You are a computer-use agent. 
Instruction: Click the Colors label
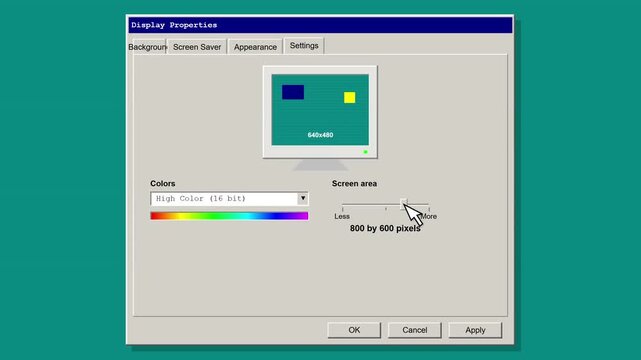(163, 183)
